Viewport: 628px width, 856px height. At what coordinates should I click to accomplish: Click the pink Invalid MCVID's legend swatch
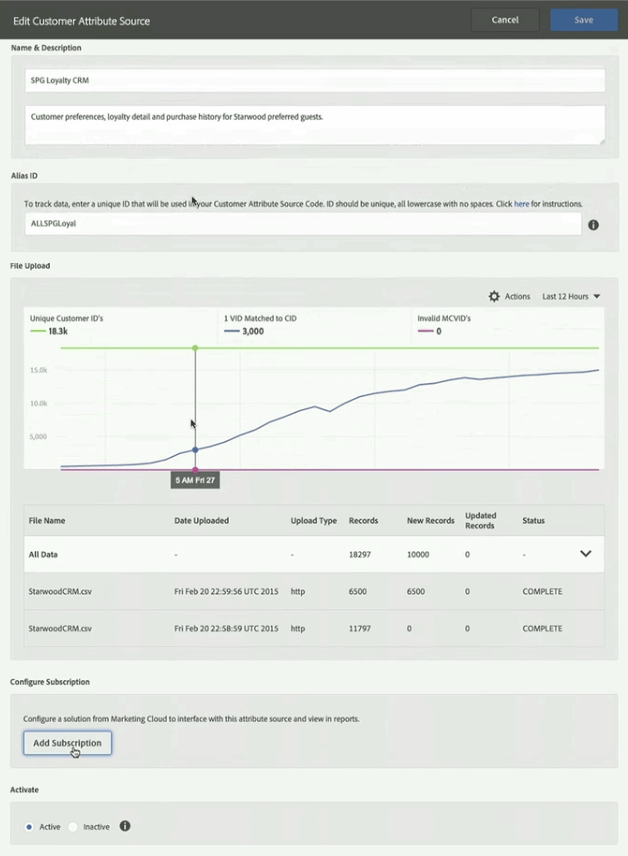[425, 330]
